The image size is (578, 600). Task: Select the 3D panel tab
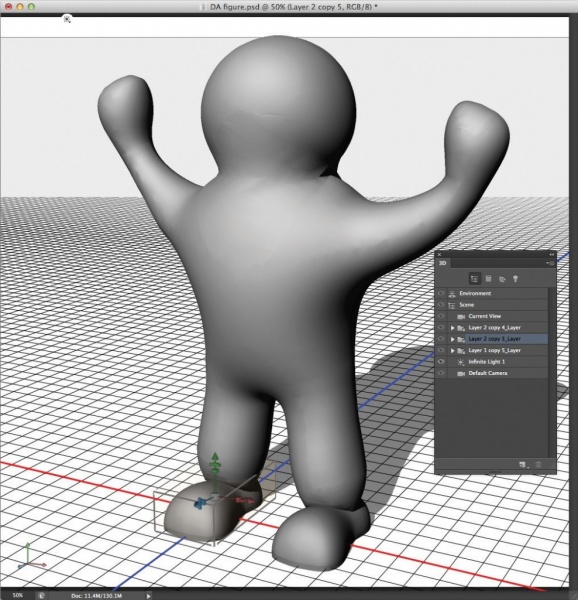(443, 263)
